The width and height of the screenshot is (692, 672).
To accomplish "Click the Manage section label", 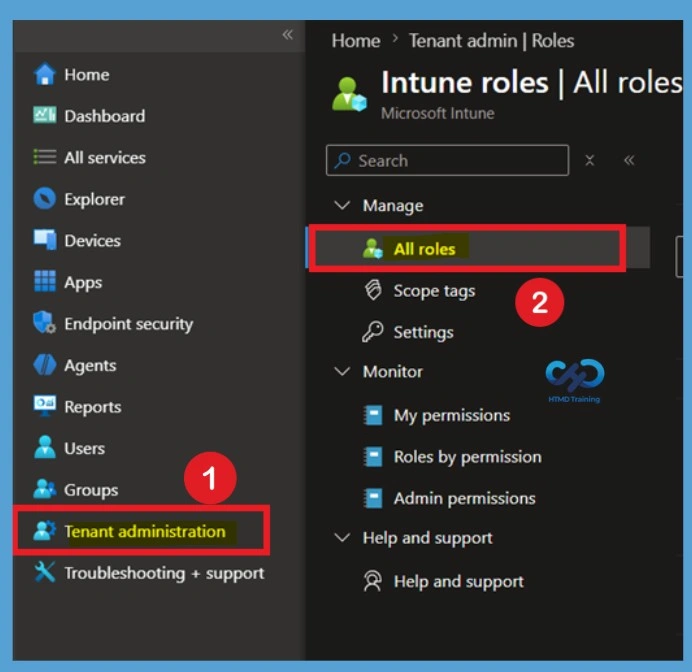I will [393, 206].
